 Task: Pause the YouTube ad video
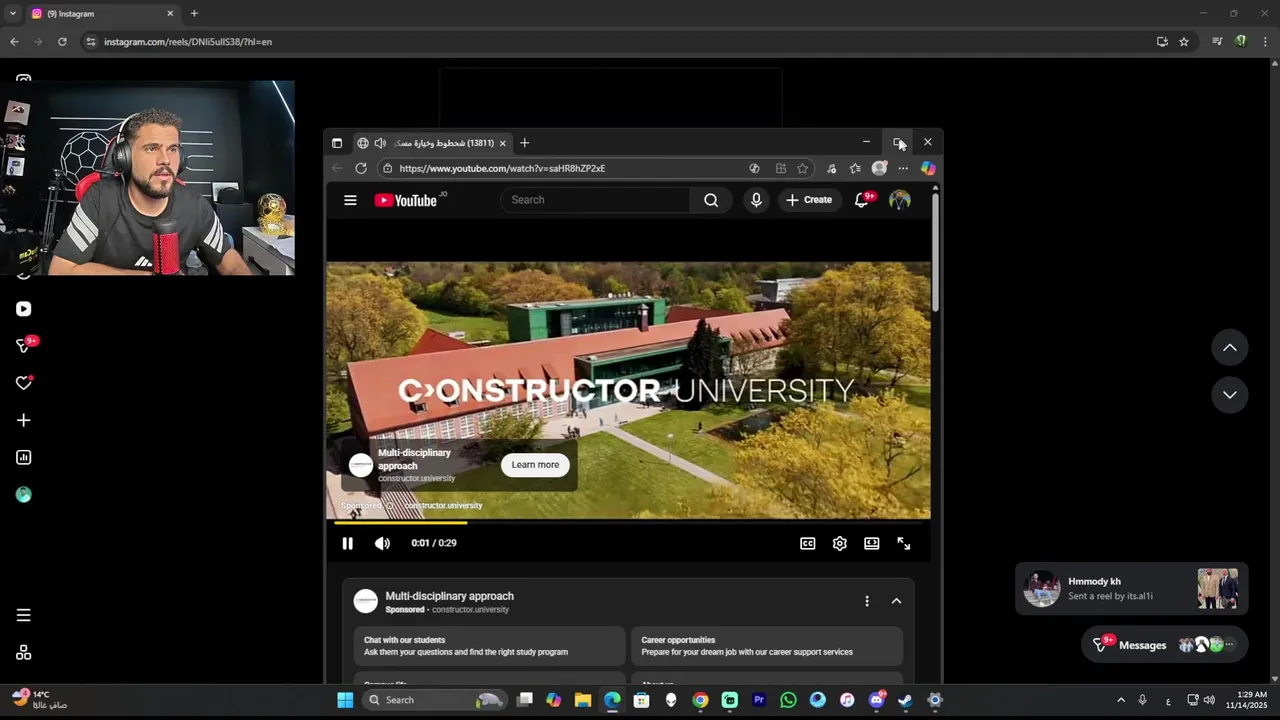tap(347, 543)
